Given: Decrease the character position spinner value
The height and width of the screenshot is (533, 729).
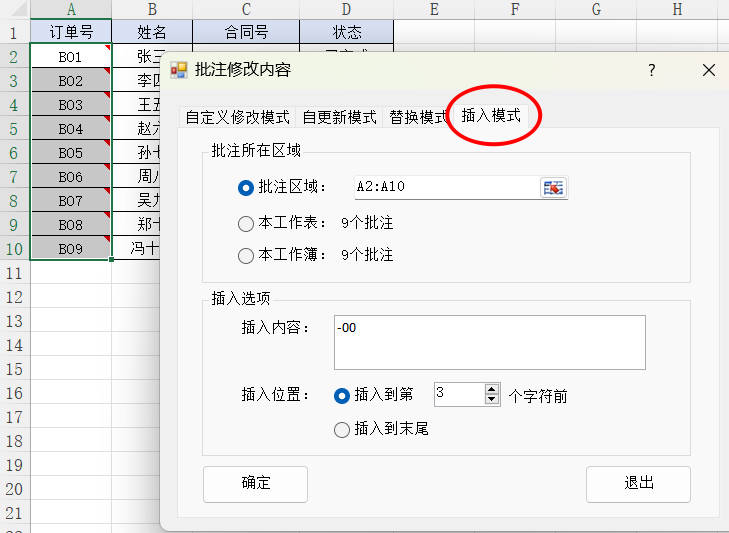Looking at the screenshot, I should [491, 400].
